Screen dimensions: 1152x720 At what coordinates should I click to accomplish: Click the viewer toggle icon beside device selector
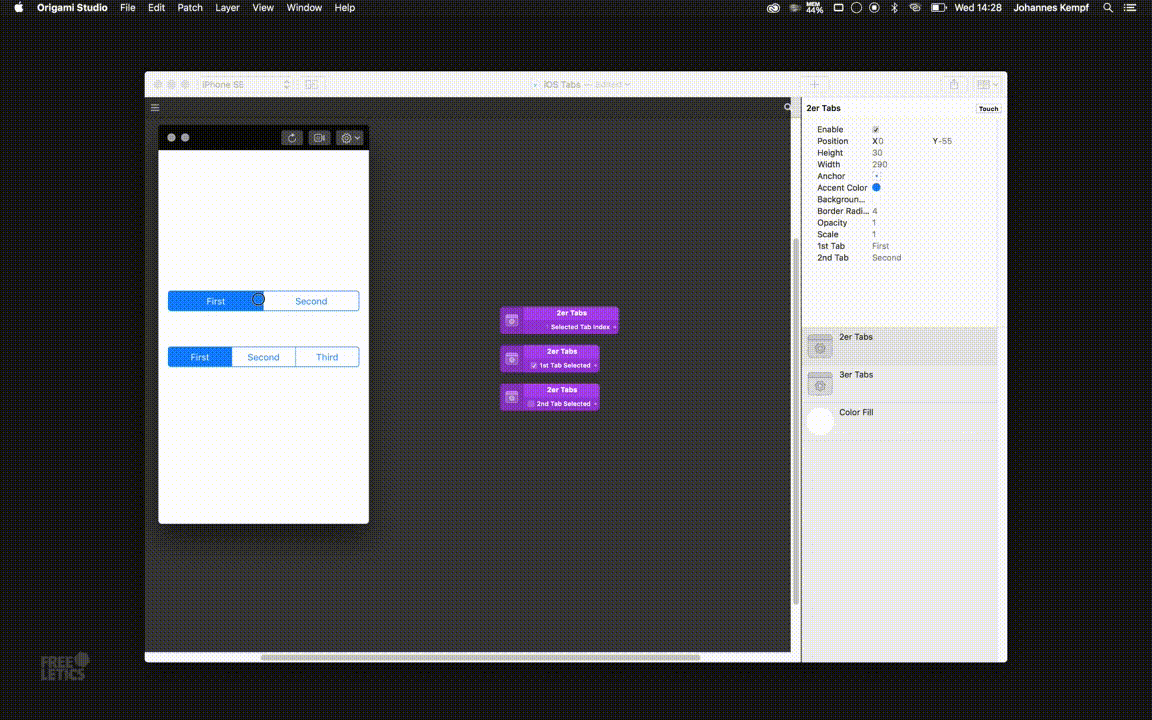312,84
